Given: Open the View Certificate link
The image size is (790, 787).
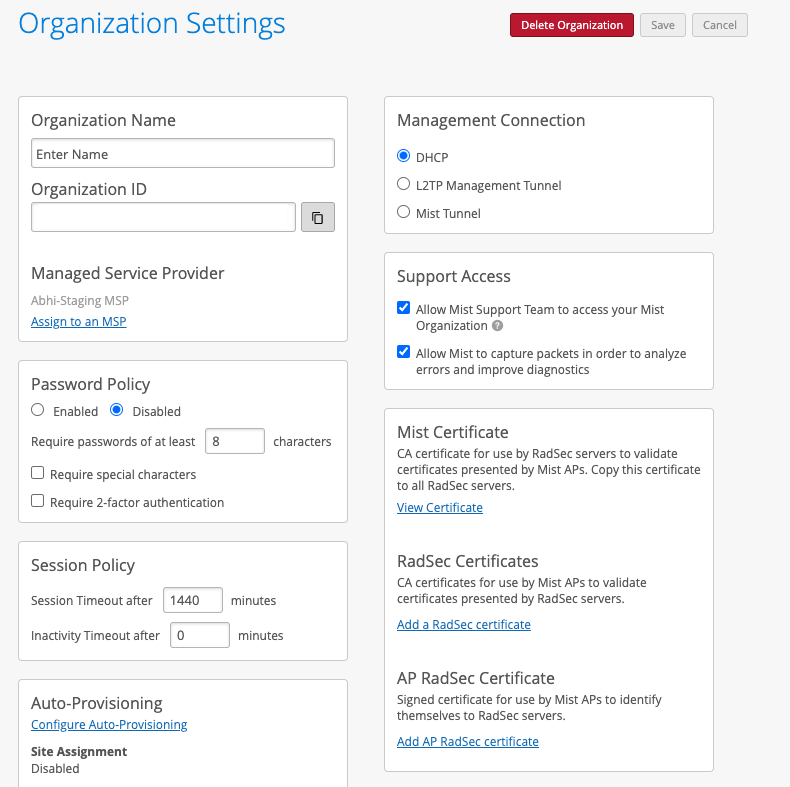Looking at the screenshot, I should pos(439,507).
